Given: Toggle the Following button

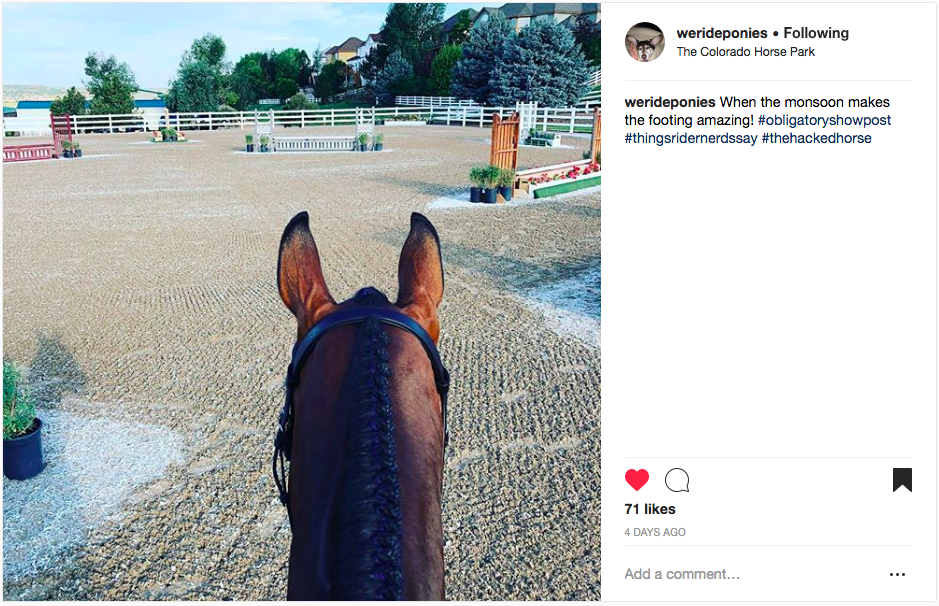Looking at the screenshot, I should coord(816,33).
